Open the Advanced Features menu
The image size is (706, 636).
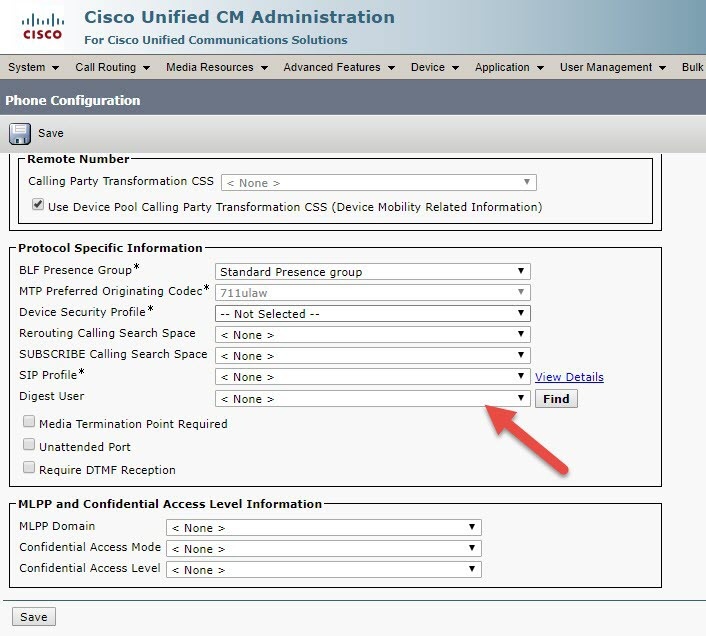point(339,67)
